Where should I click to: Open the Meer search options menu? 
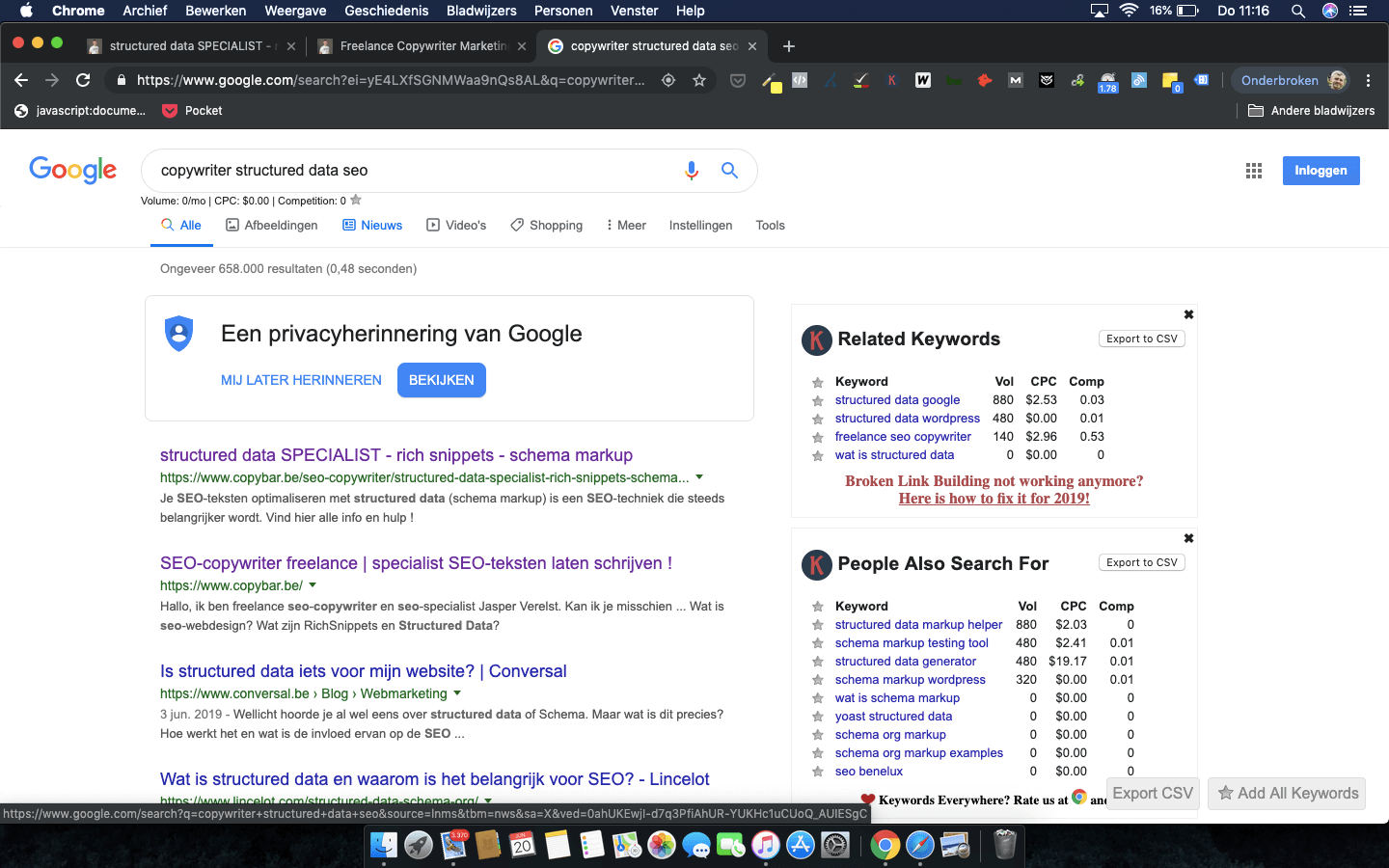626,225
